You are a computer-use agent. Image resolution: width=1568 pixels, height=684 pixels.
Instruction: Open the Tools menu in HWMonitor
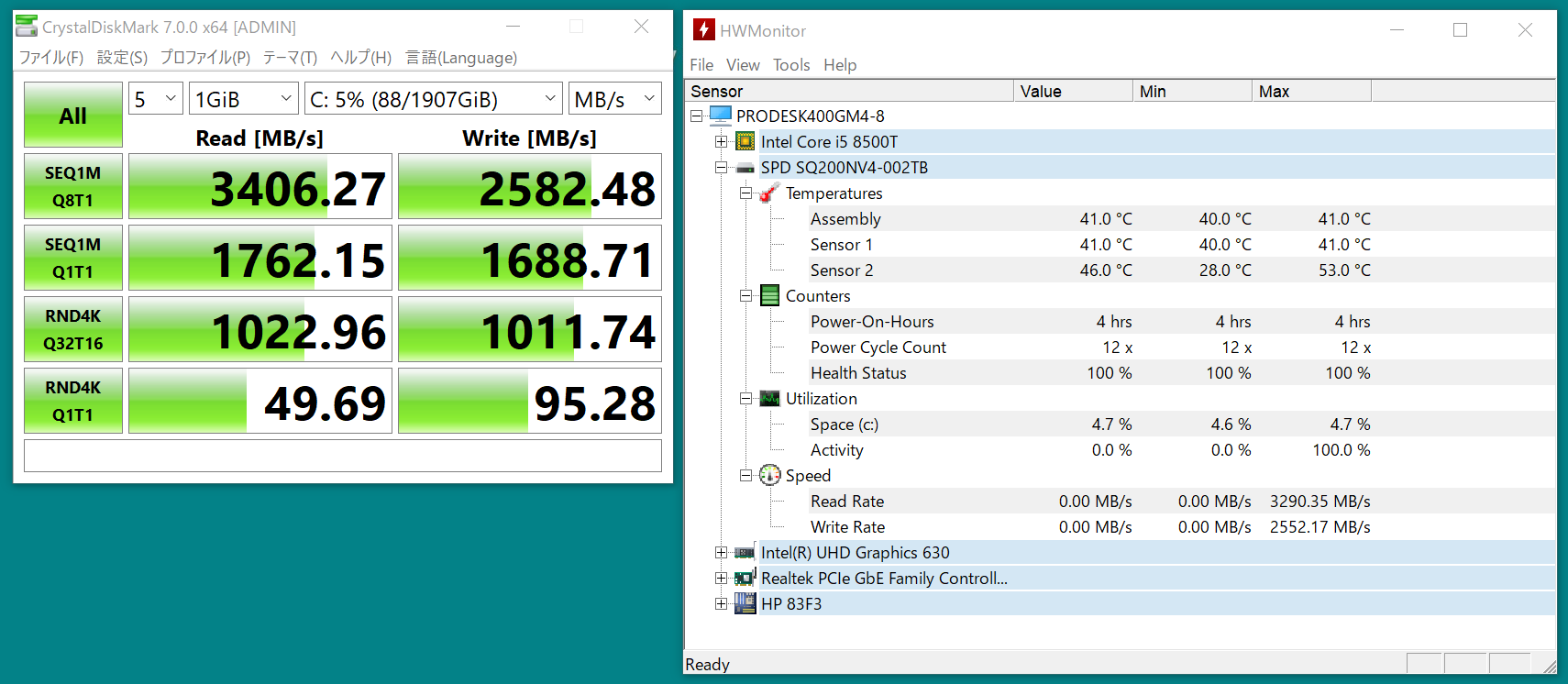pyautogui.click(x=790, y=65)
